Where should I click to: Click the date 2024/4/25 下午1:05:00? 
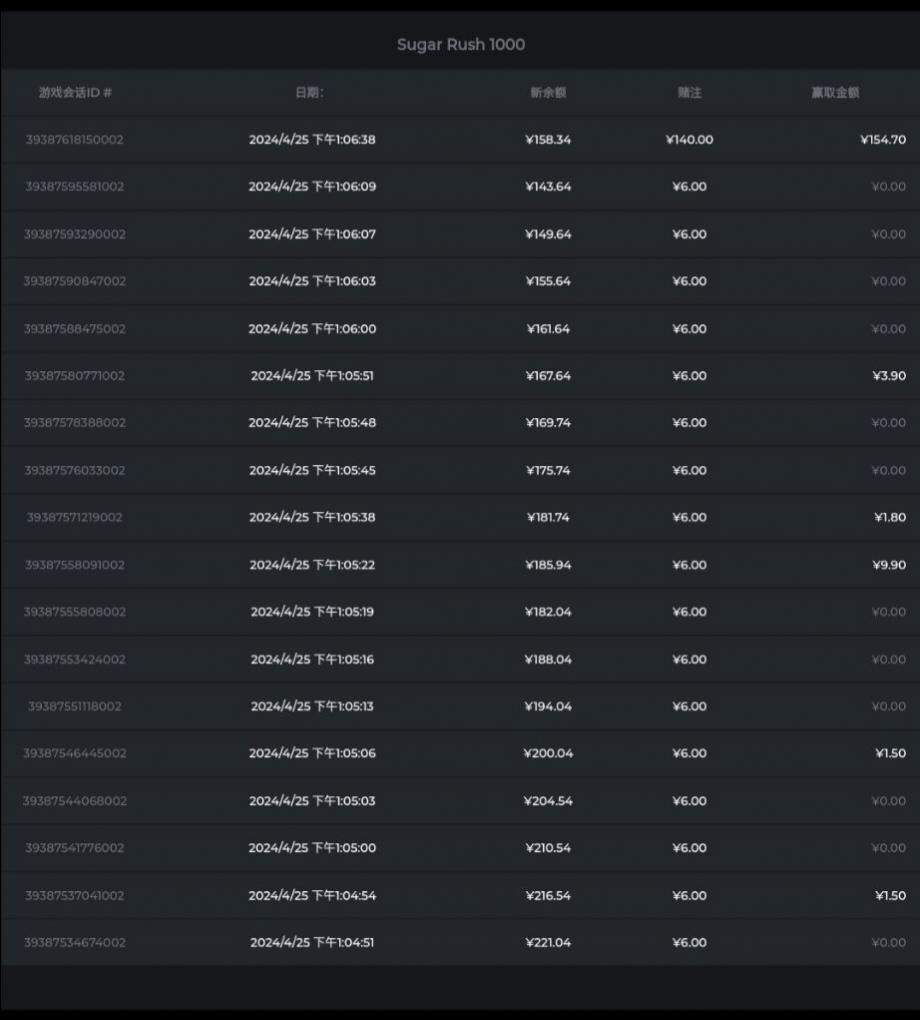pos(312,848)
